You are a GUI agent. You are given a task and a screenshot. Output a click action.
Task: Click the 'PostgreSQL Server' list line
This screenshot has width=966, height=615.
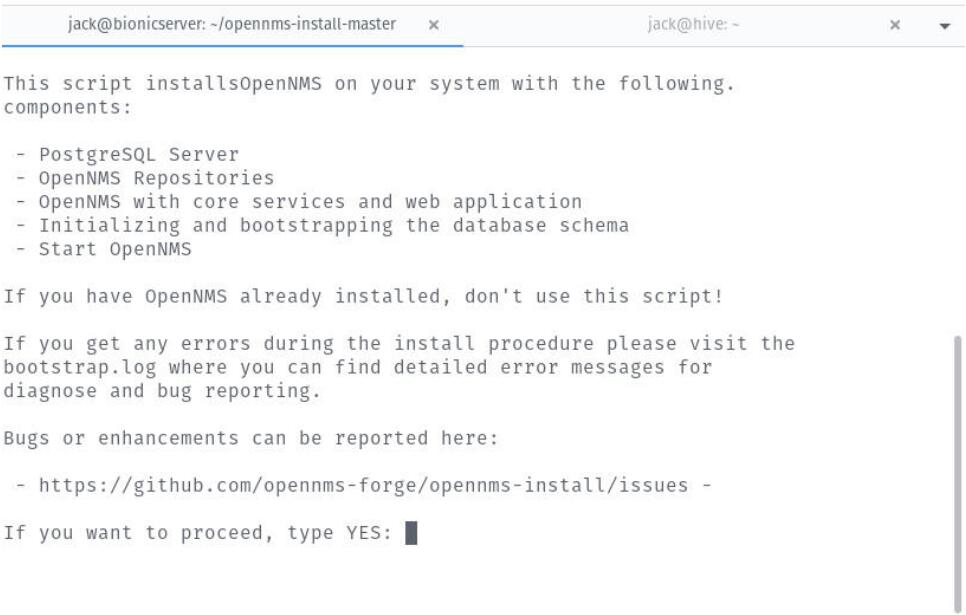pos(128,155)
